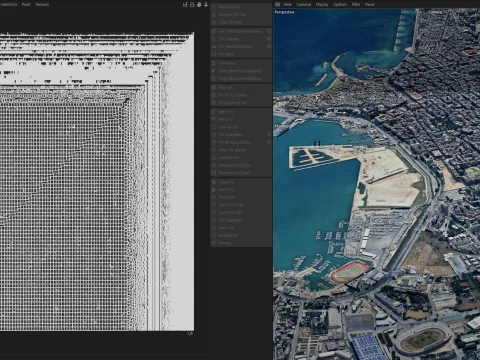Open options gear beside UV Rectangularize

coord(269,142)
